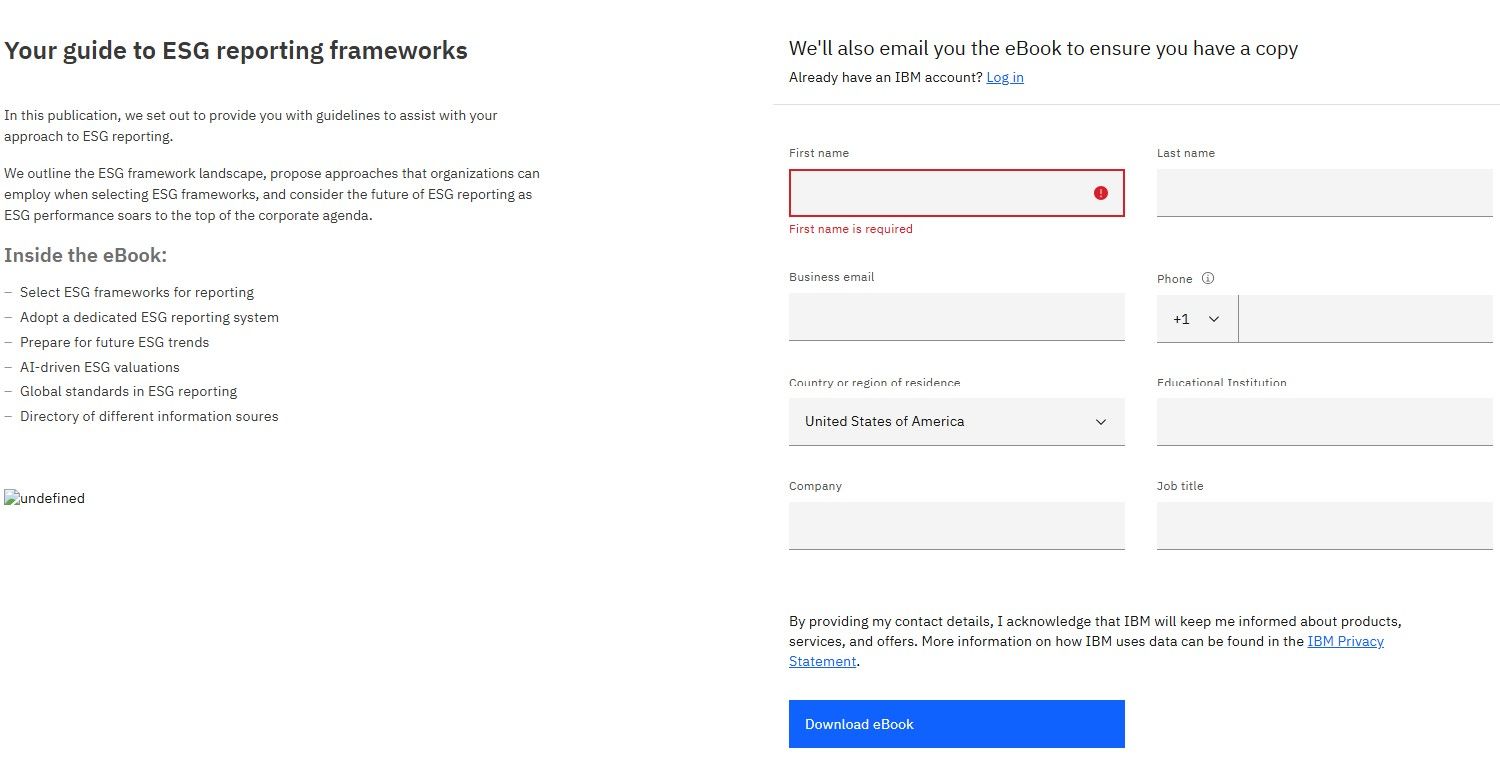The width and height of the screenshot is (1500, 775).
Task: Follow the Log in link
Action: [1004, 77]
